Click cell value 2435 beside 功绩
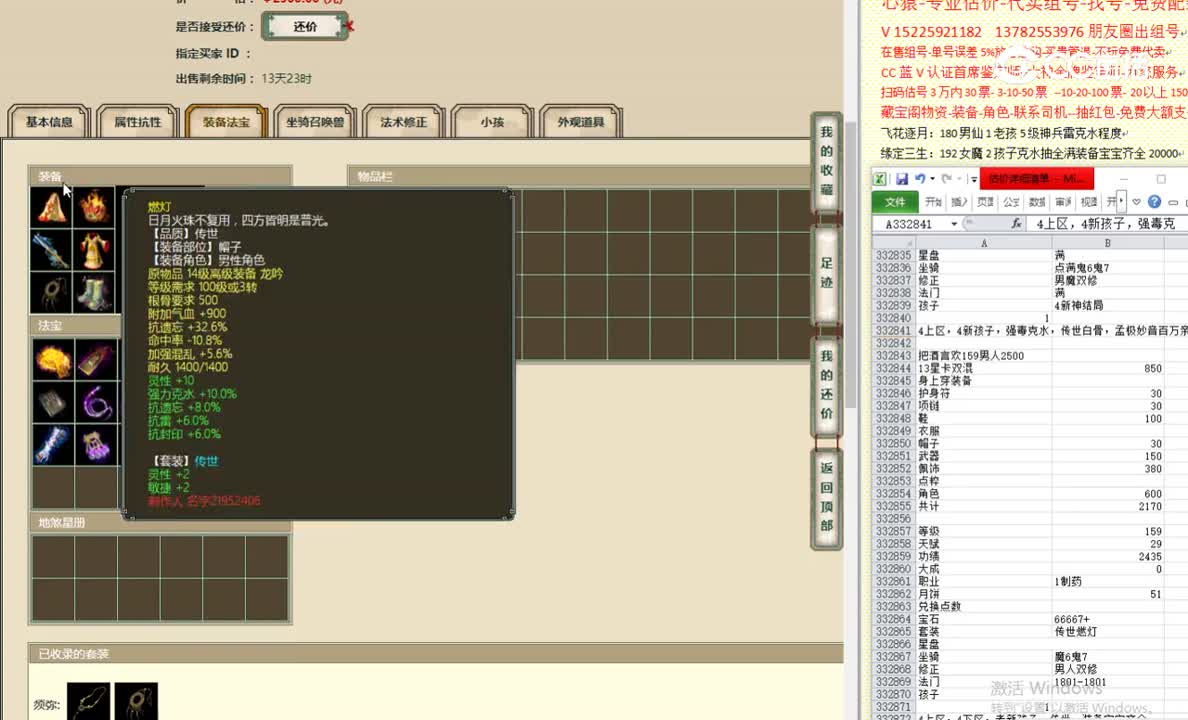This screenshot has width=1188, height=720. click(1107, 556)
